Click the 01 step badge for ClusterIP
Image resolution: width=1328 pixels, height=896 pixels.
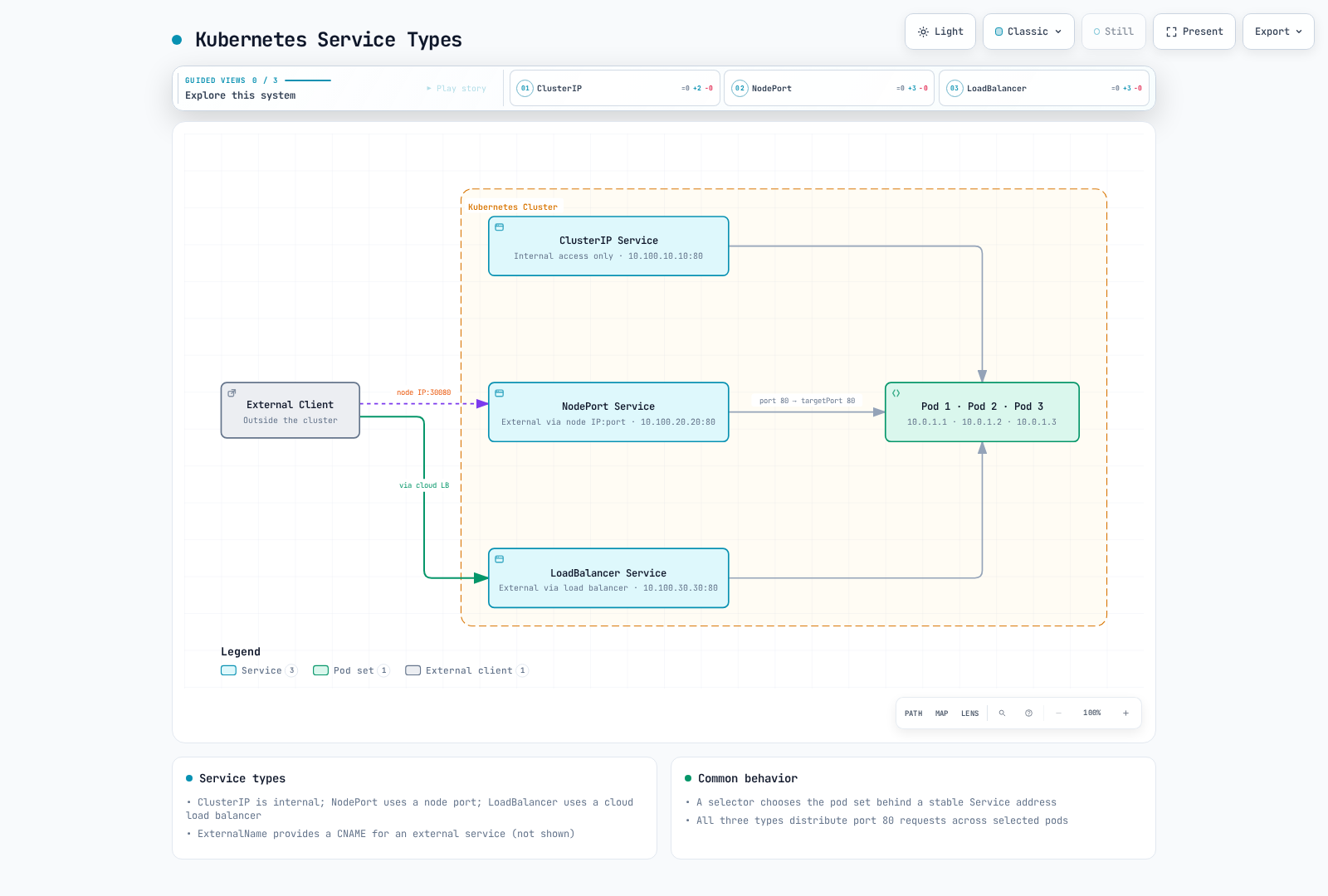click(x=525, y=88)
